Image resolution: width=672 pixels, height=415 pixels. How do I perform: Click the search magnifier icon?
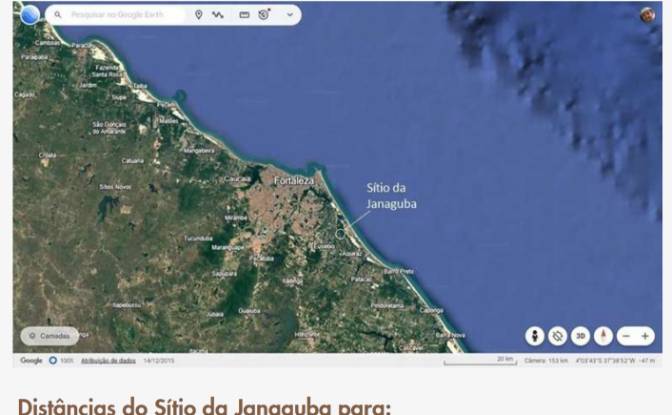coord(58,15)
